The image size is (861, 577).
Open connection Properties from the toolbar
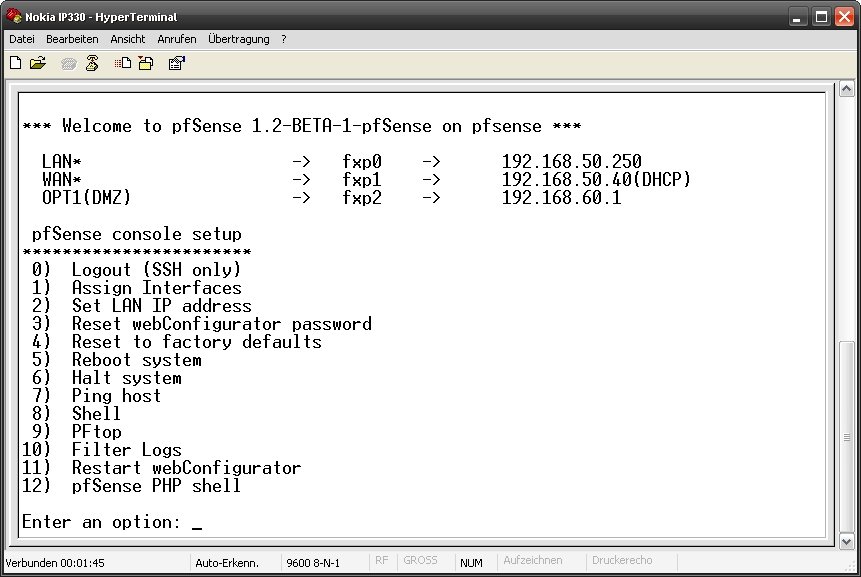pos(177,63)
